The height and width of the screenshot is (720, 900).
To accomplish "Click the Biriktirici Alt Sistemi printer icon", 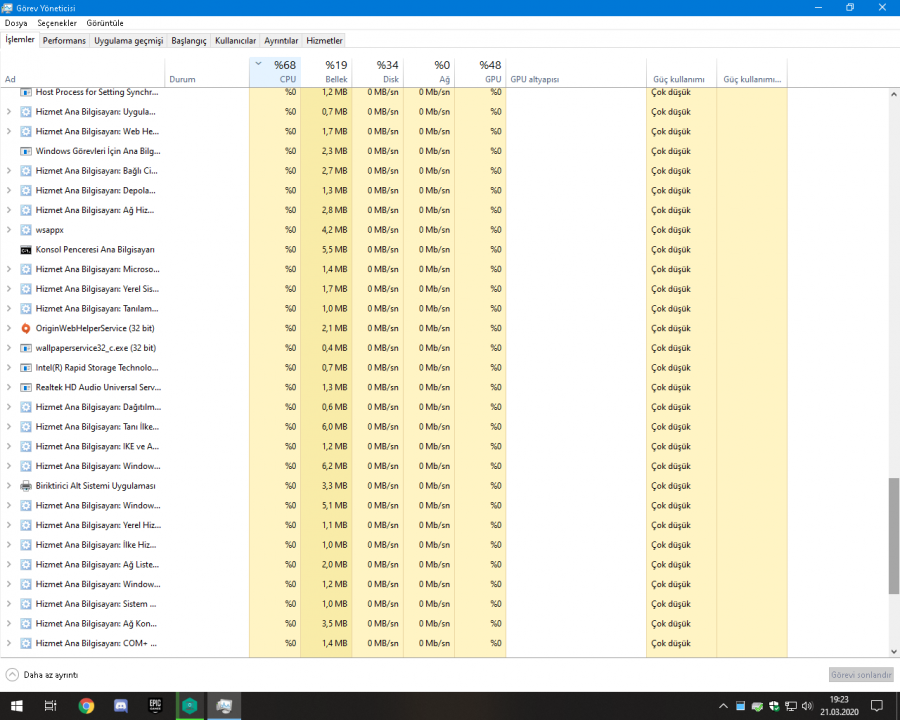I will (x=25, y=486).
